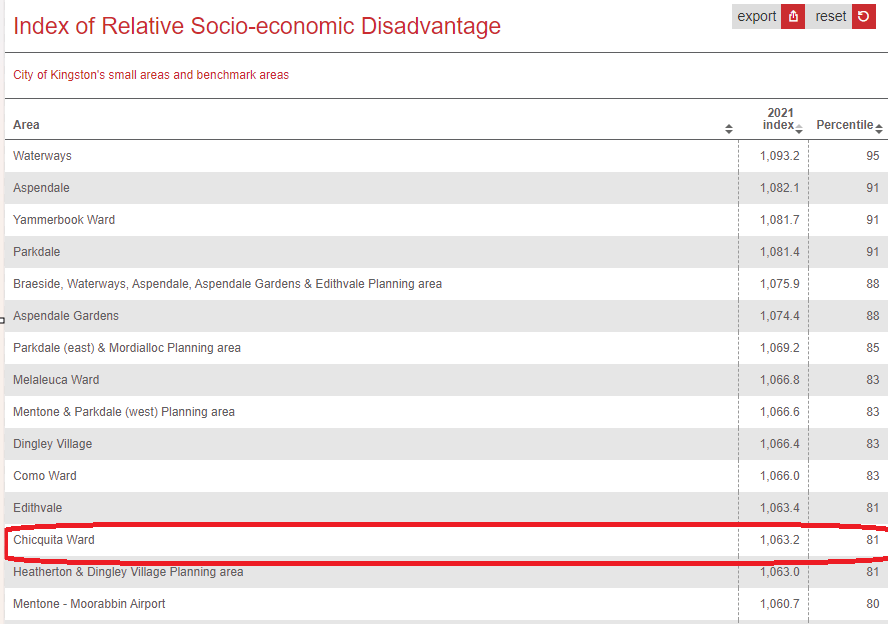Sort by the 2021 index header label
This screenshot has height=624, width=888.
[x=779, y=119]
